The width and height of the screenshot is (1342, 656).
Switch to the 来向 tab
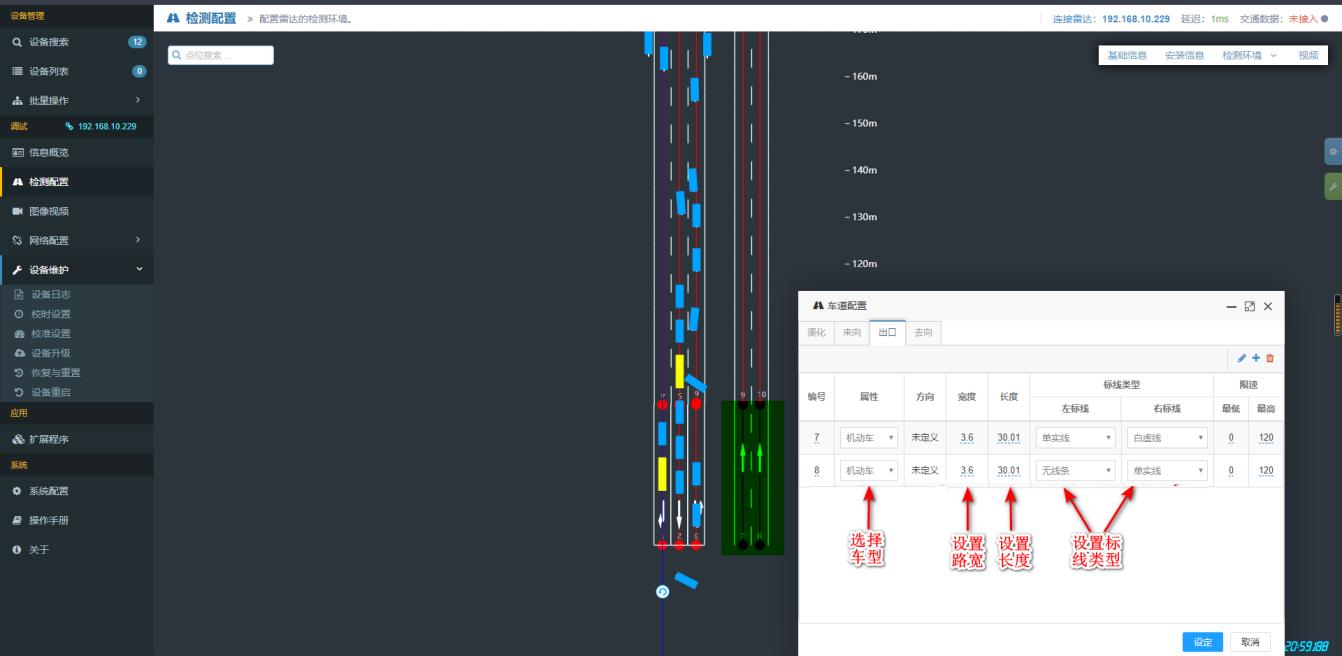click(x=851, y=333)
